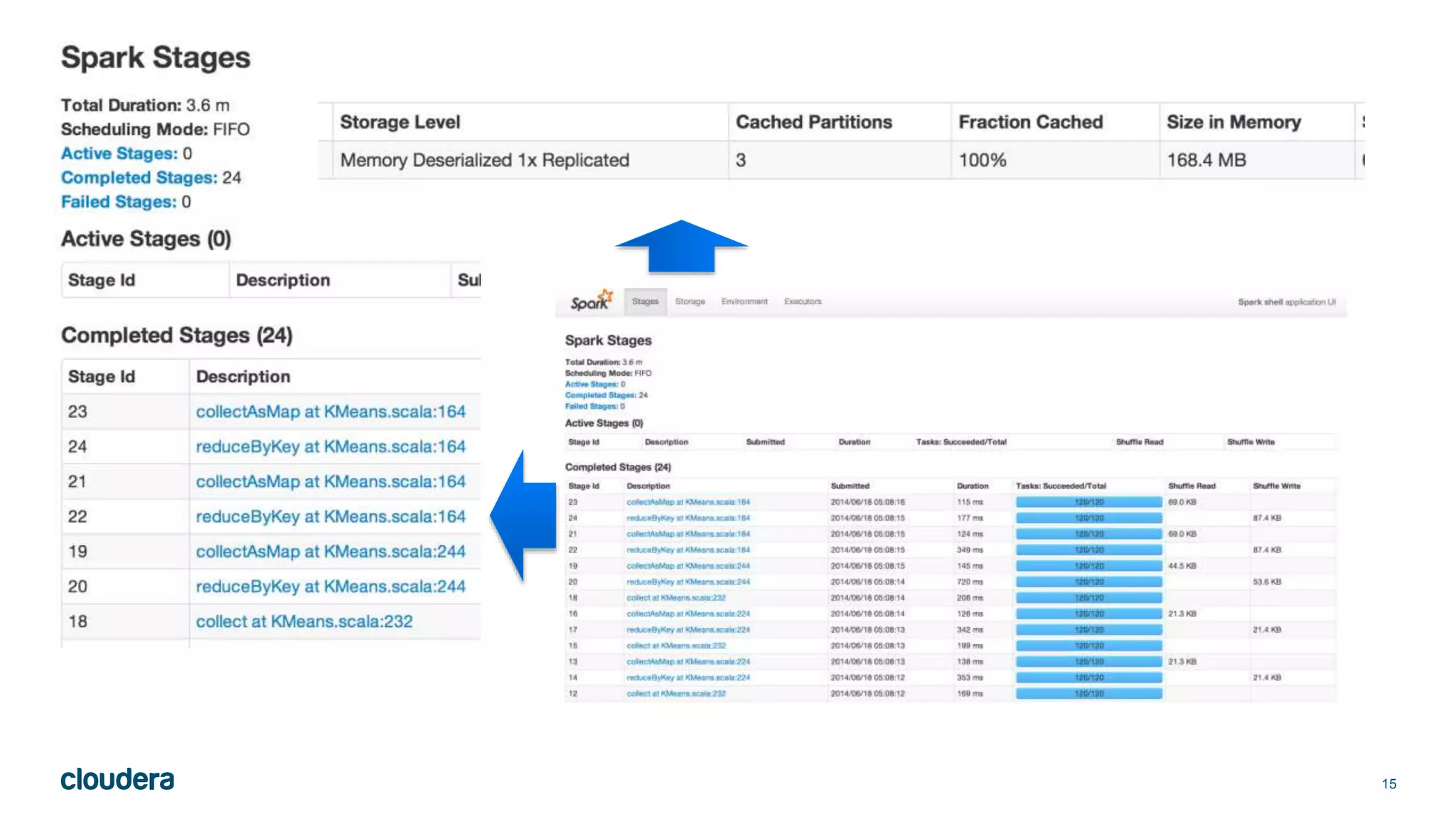
Task: Click the Size in Memory column header
Action: (1233, 122)
